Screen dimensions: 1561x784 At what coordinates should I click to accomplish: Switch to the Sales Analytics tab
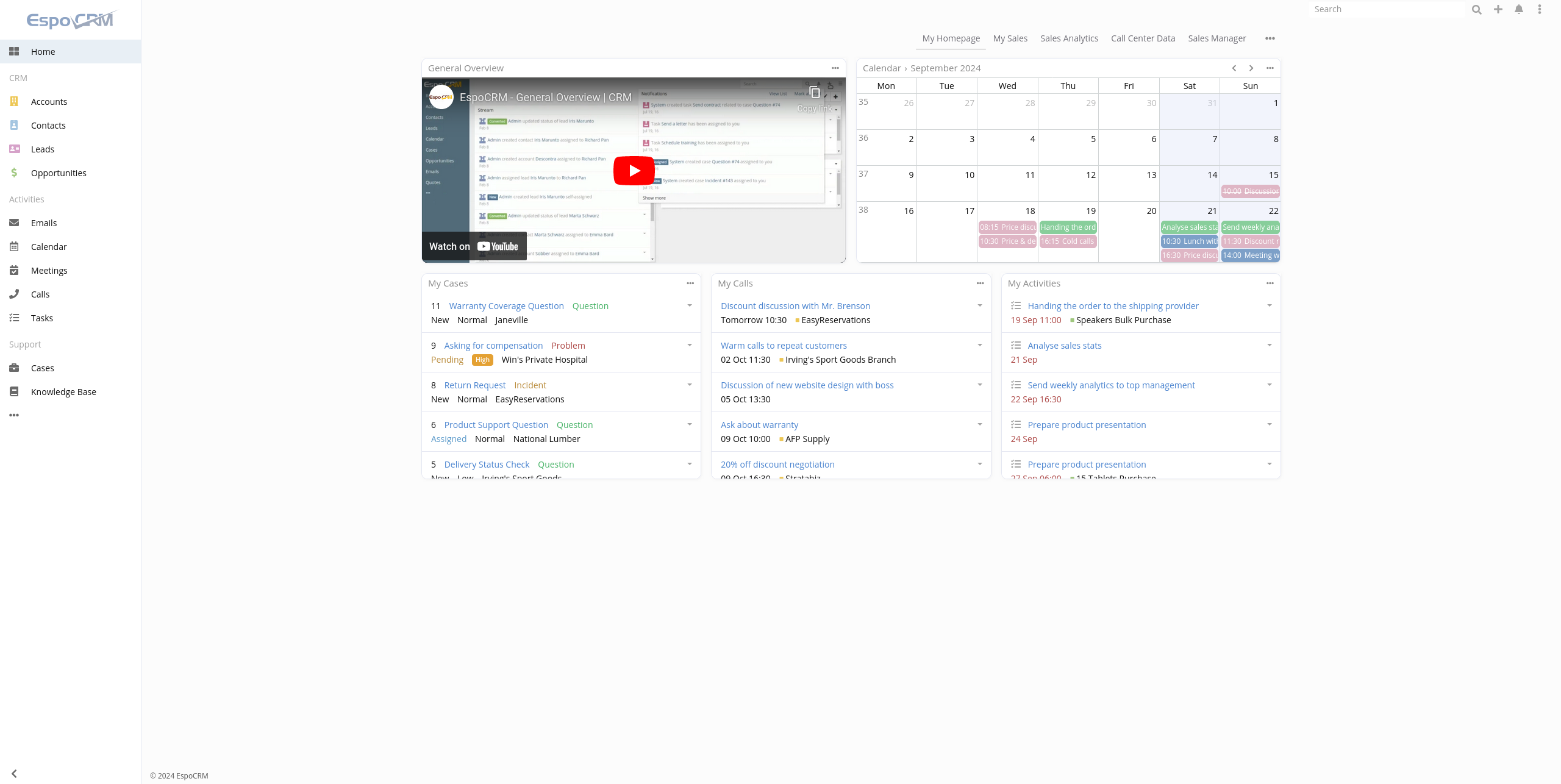(x=1069, y=38)
